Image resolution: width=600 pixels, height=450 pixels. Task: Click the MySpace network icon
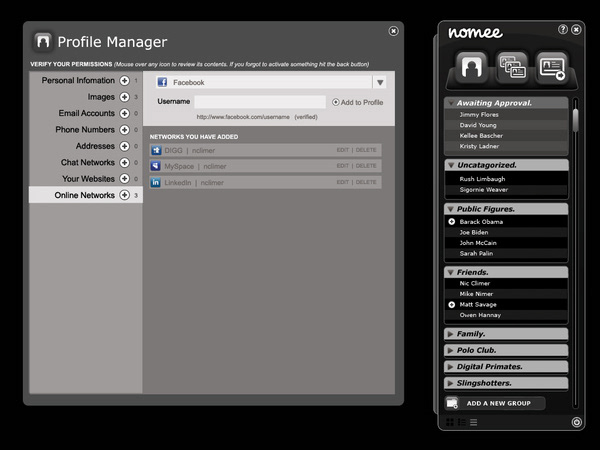(x=156, y=166)
